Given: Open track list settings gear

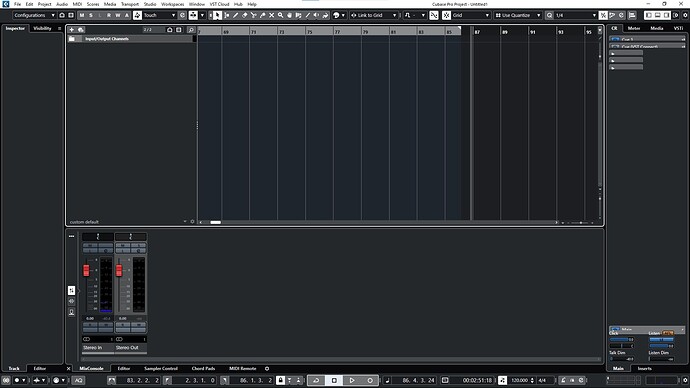Looking at the screenshot, I should [192, 222].
